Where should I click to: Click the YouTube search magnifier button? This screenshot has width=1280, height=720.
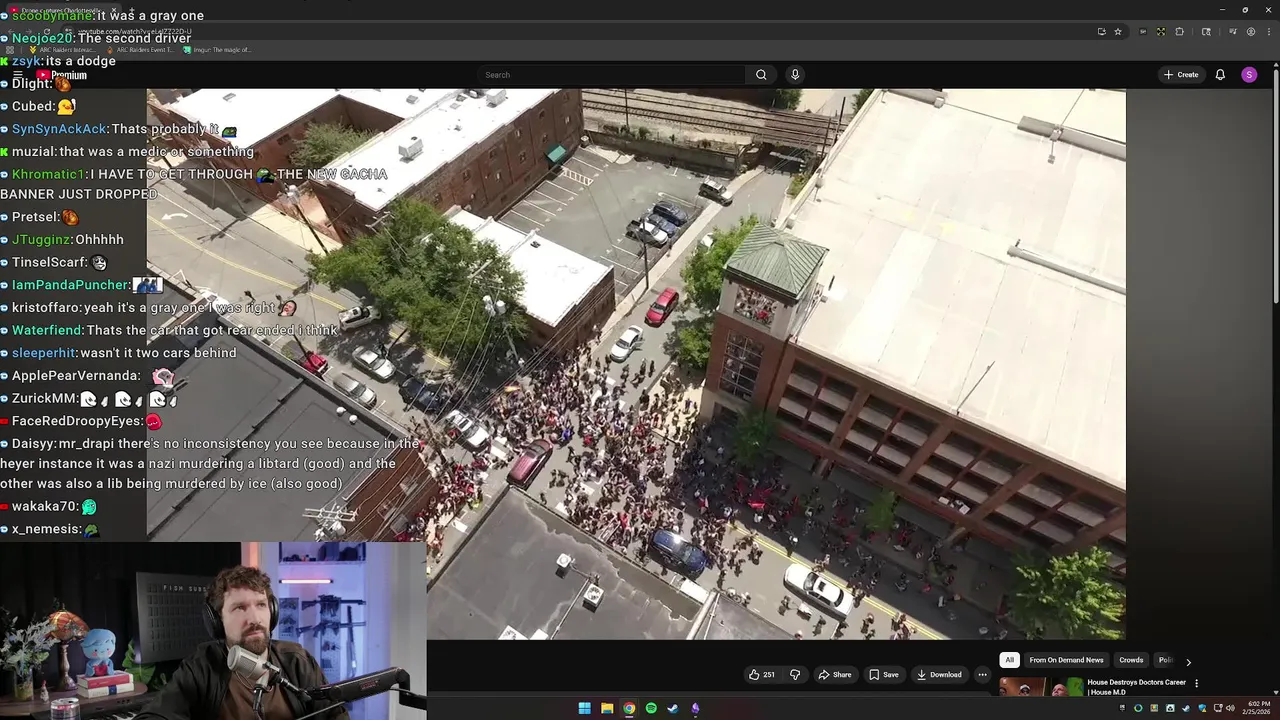761,75
